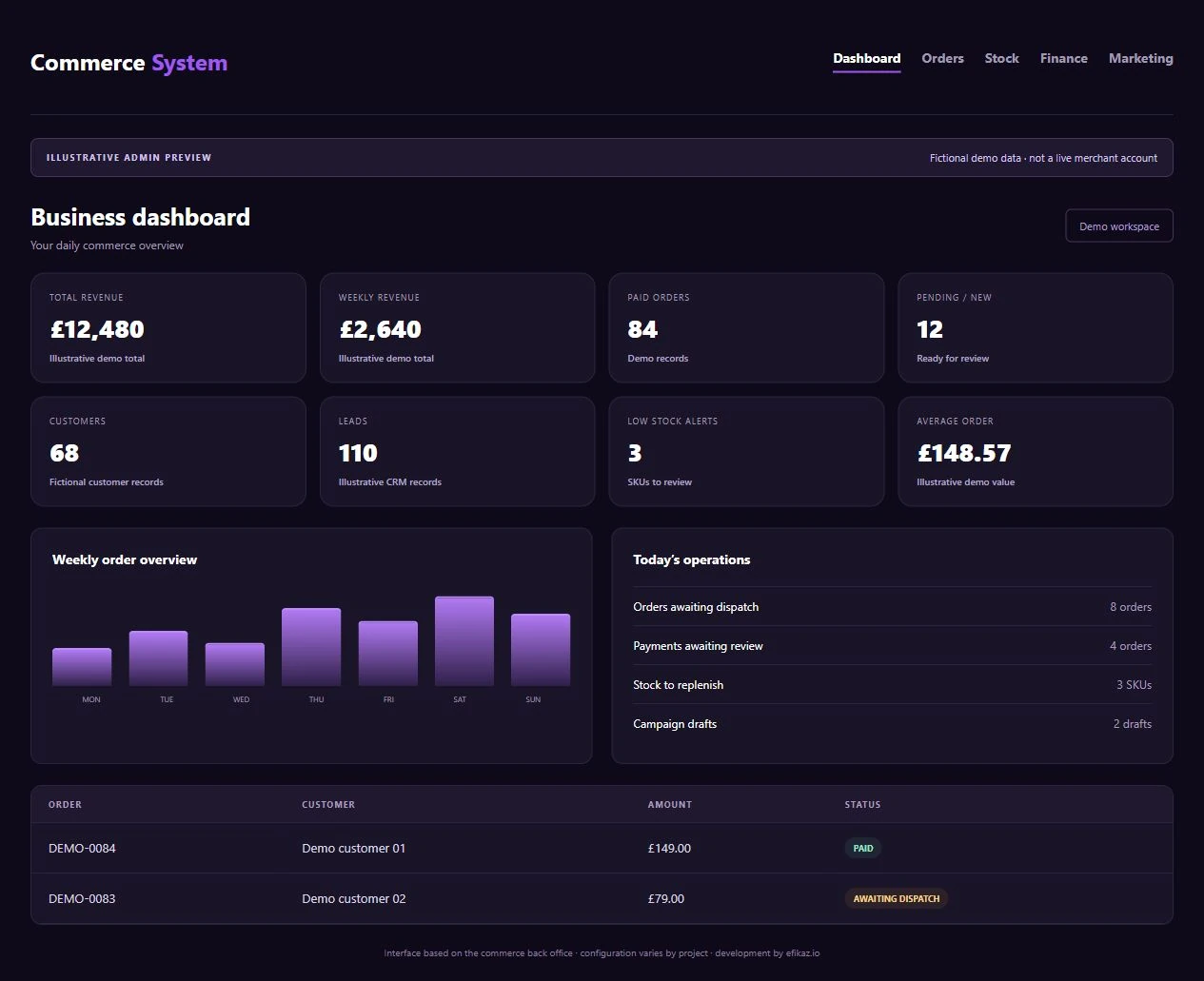Click the FRI bar in weekly chart
The image size is (1204, 981).
tap(387, 654)
